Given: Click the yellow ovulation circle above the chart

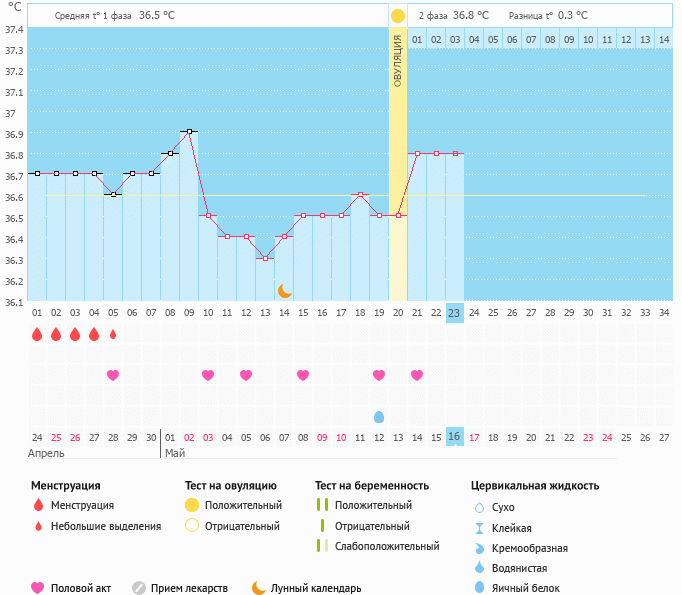Looking at the screenshot, I should (398, 16).
